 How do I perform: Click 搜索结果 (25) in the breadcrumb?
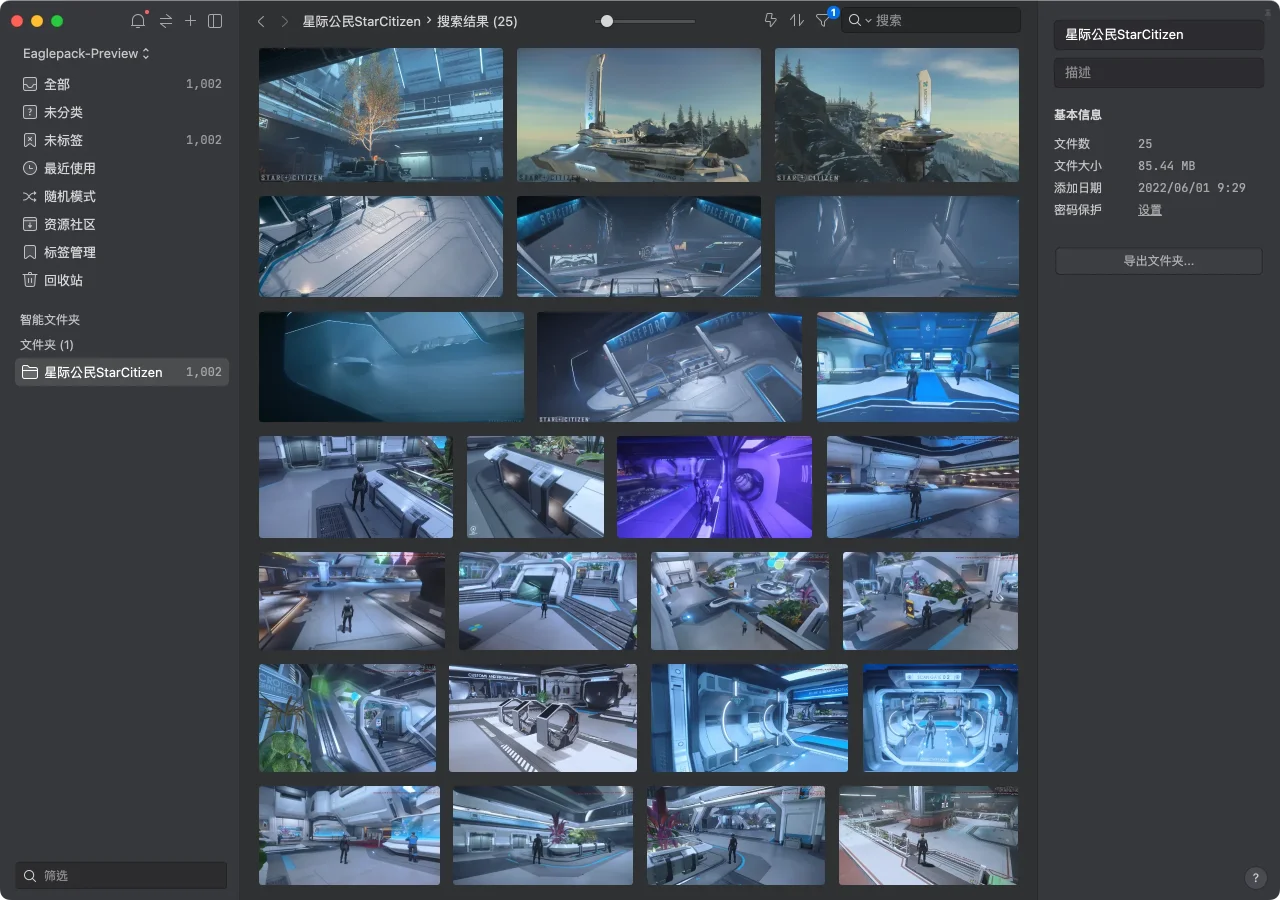pyautogui.click(x=477, y=21)
